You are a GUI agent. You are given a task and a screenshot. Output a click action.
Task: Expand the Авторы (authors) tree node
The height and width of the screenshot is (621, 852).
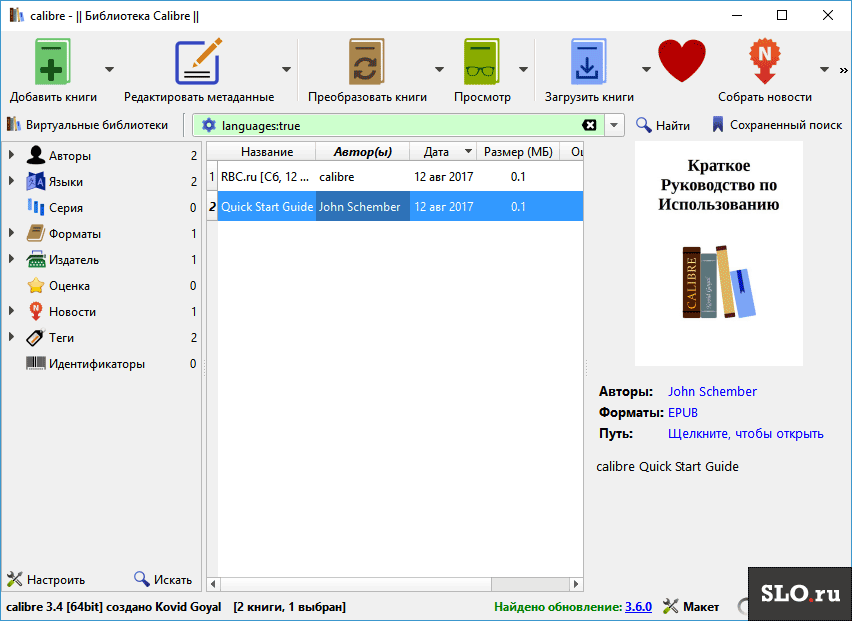[11, 155]
